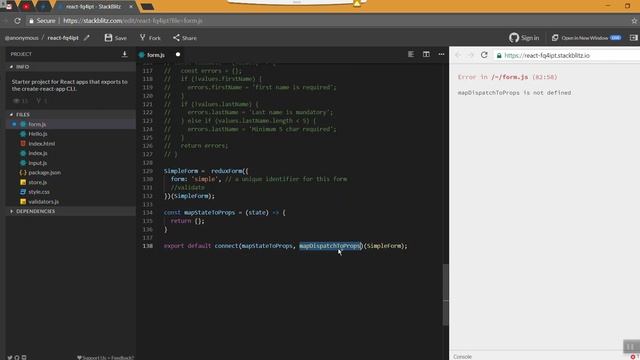Close the react-fq4ipt StackBlitz browser tab
This screenshot has width=640, height=360.
131,7
